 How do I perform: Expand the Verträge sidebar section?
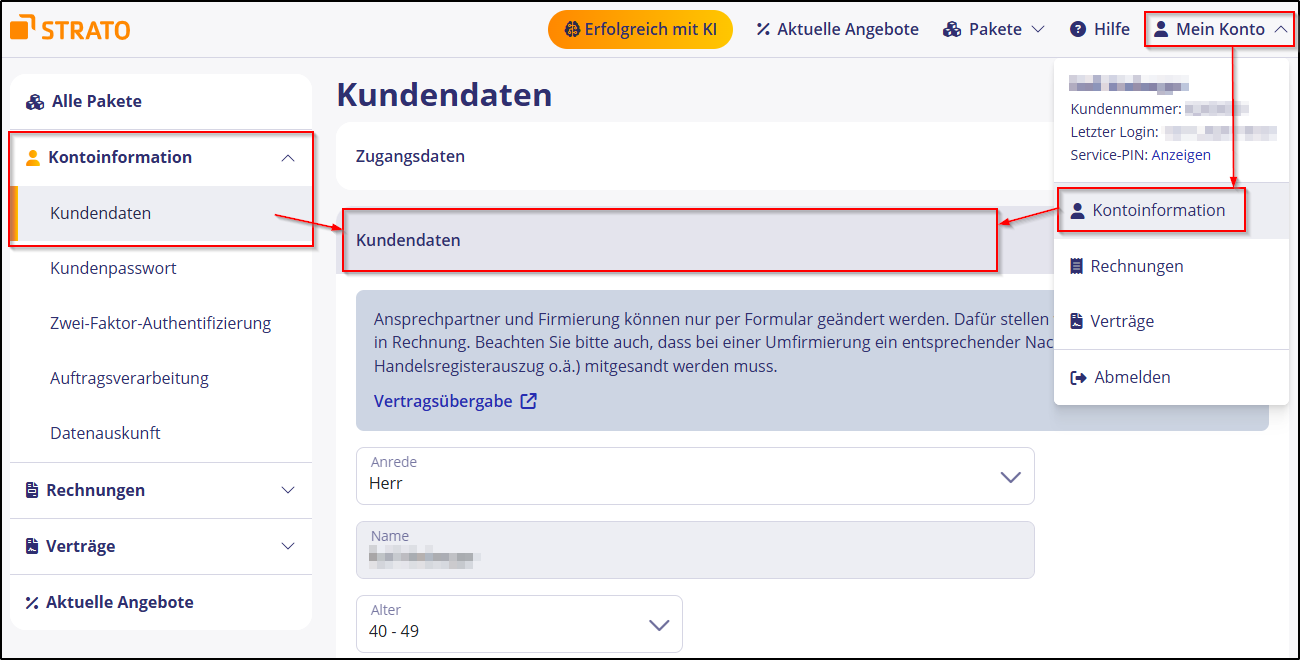288,546
